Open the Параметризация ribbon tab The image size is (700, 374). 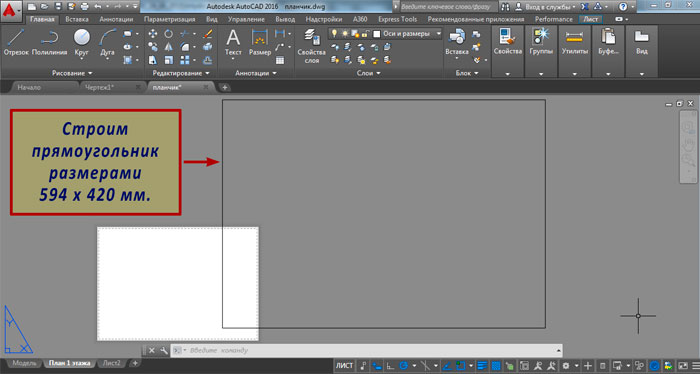(x=169, y=19)
